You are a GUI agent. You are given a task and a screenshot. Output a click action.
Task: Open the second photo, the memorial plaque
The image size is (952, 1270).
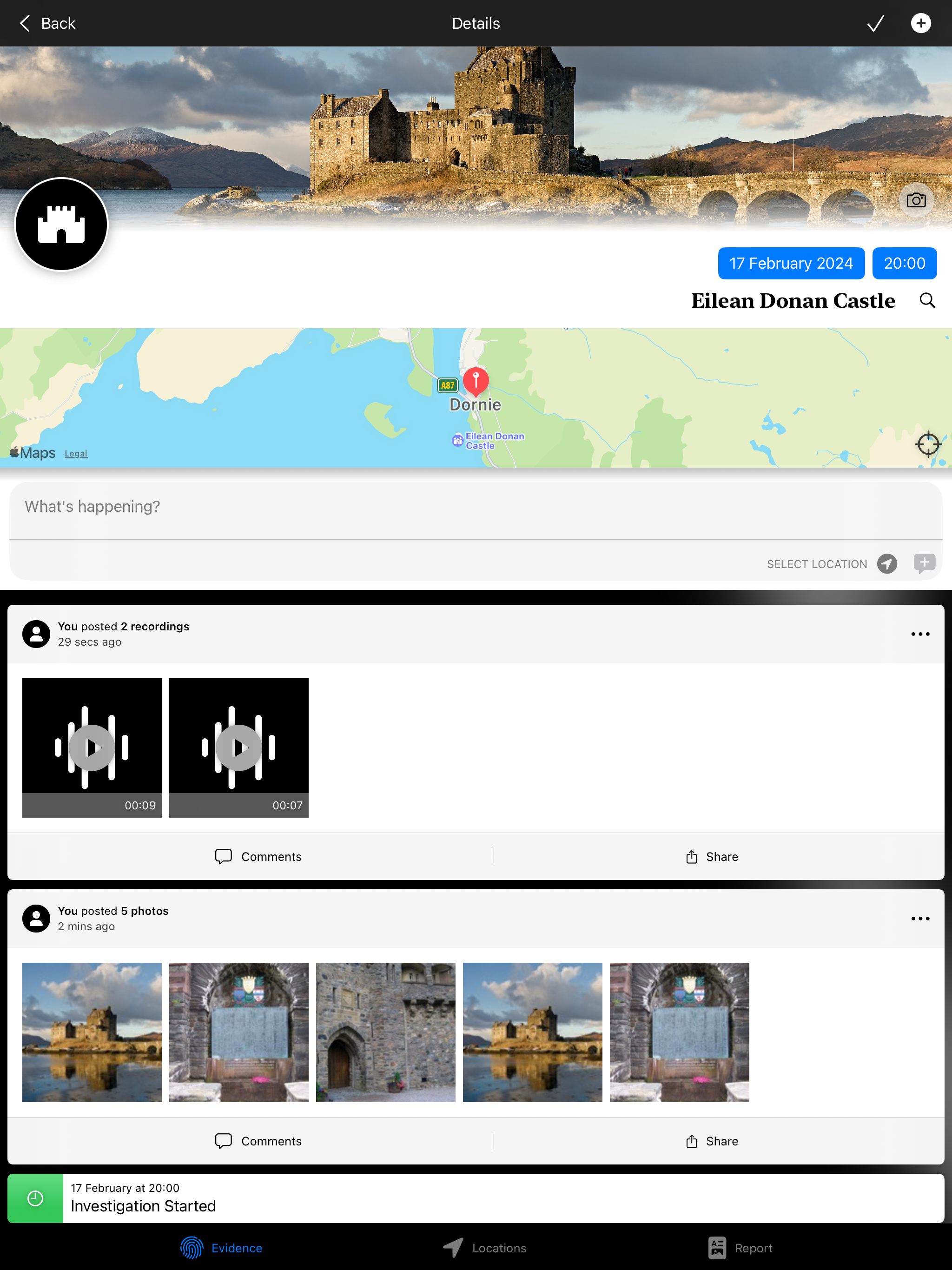click(x=239, y=1032)
